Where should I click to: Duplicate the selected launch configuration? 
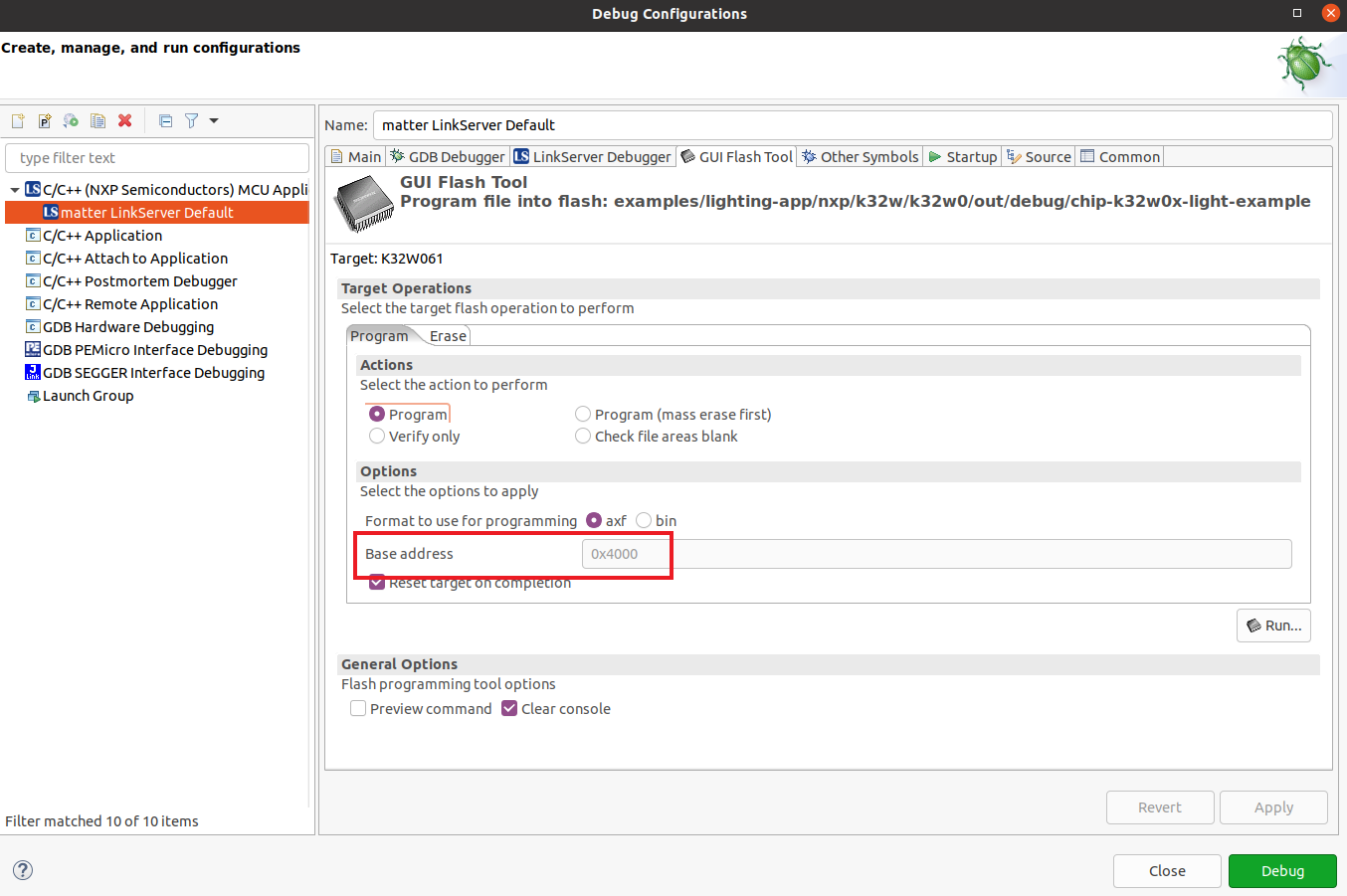click(x=97, y=120)
